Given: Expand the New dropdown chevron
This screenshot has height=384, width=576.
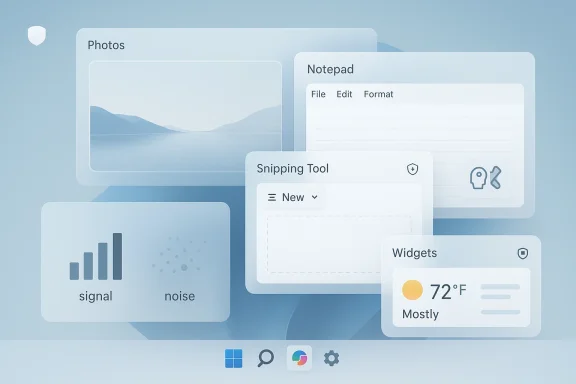Looking at the screenshot, I should 314,197.
